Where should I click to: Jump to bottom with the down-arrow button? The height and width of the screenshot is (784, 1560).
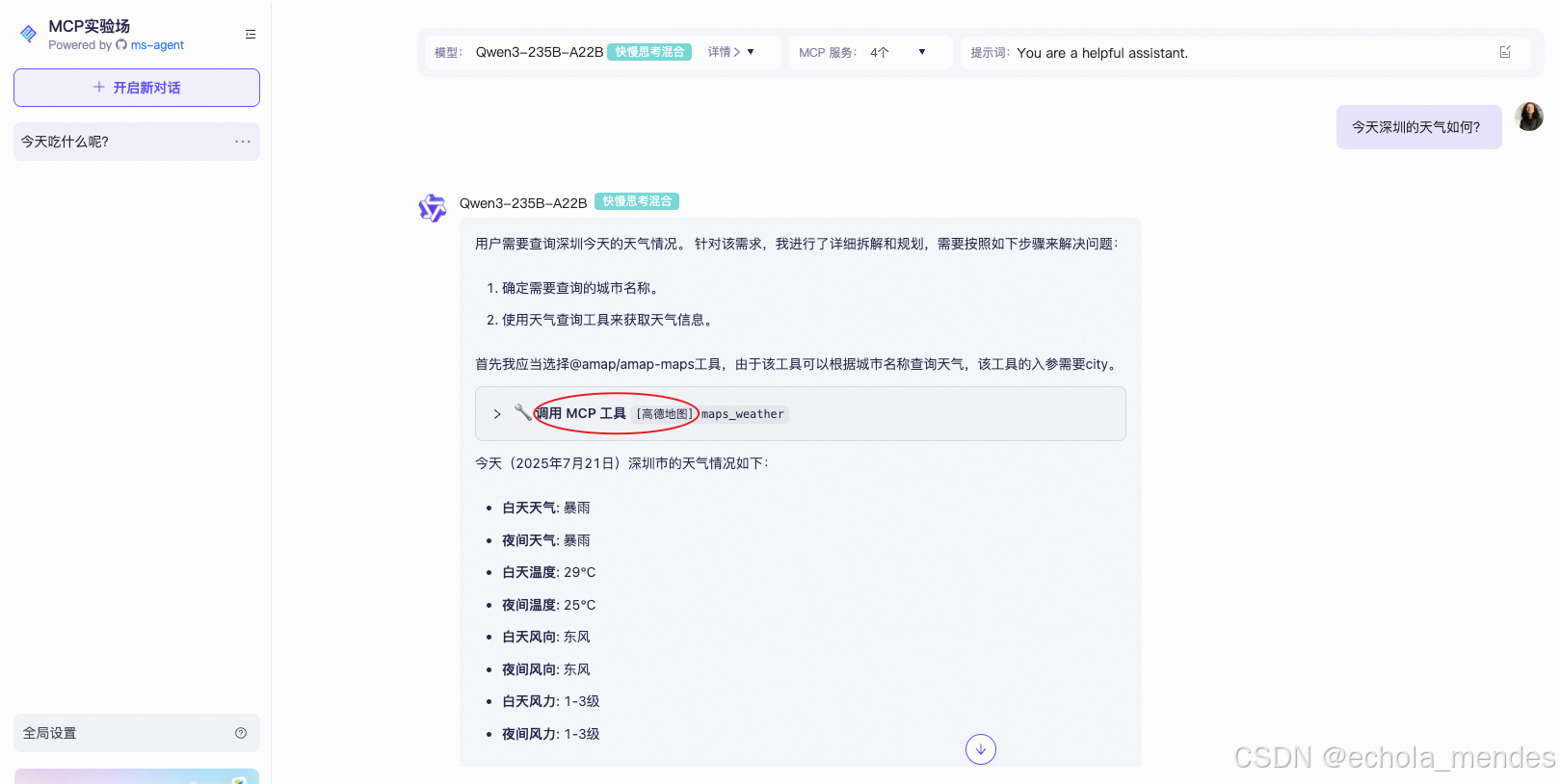981,749
